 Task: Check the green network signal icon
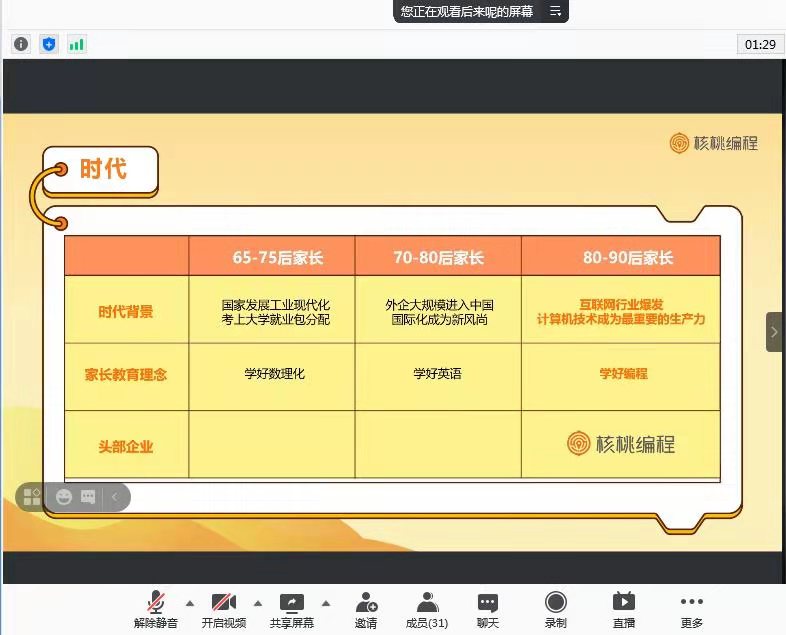77,44
